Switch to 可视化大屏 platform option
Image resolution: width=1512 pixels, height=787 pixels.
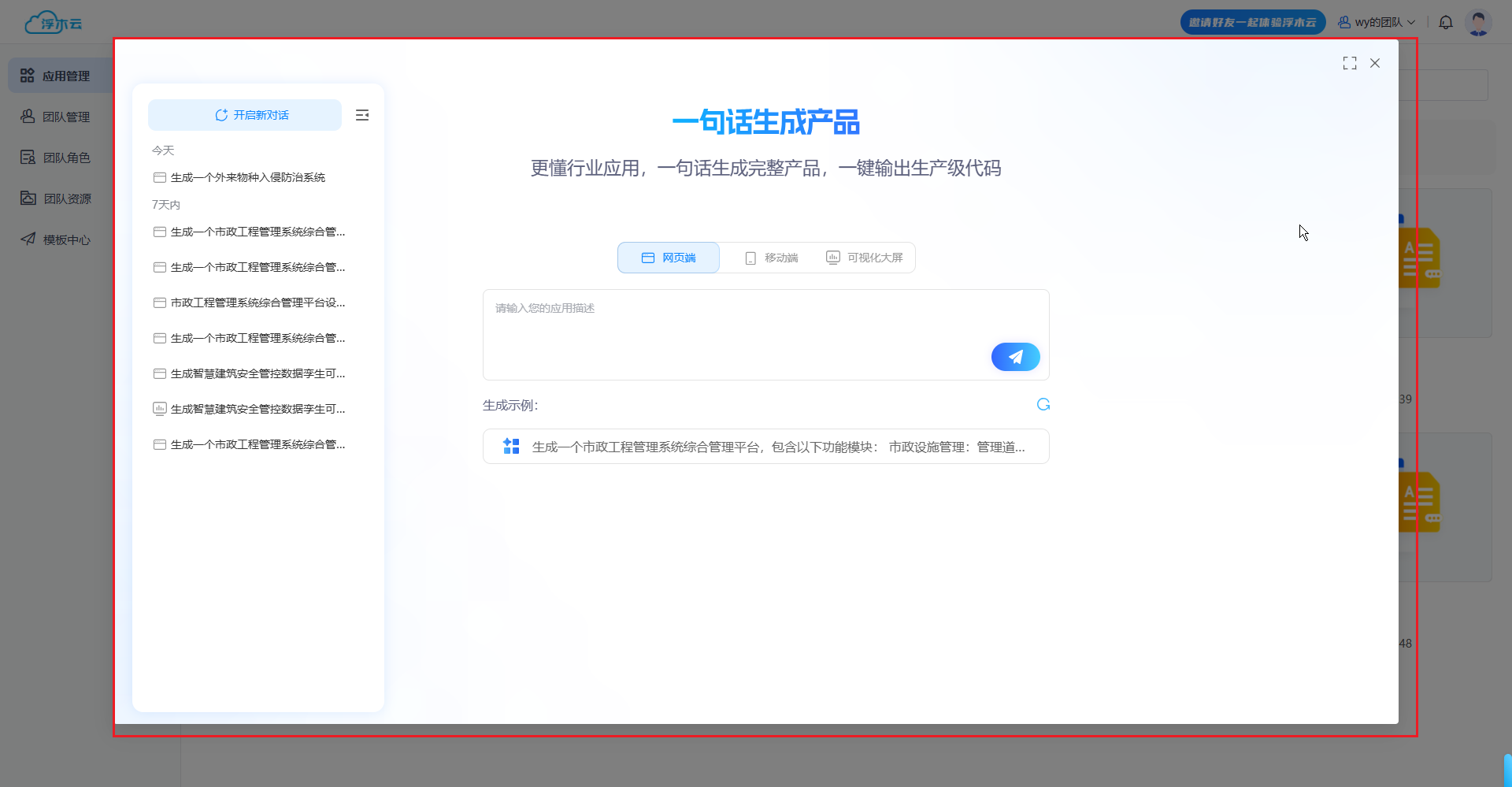[x=865, y=258]
